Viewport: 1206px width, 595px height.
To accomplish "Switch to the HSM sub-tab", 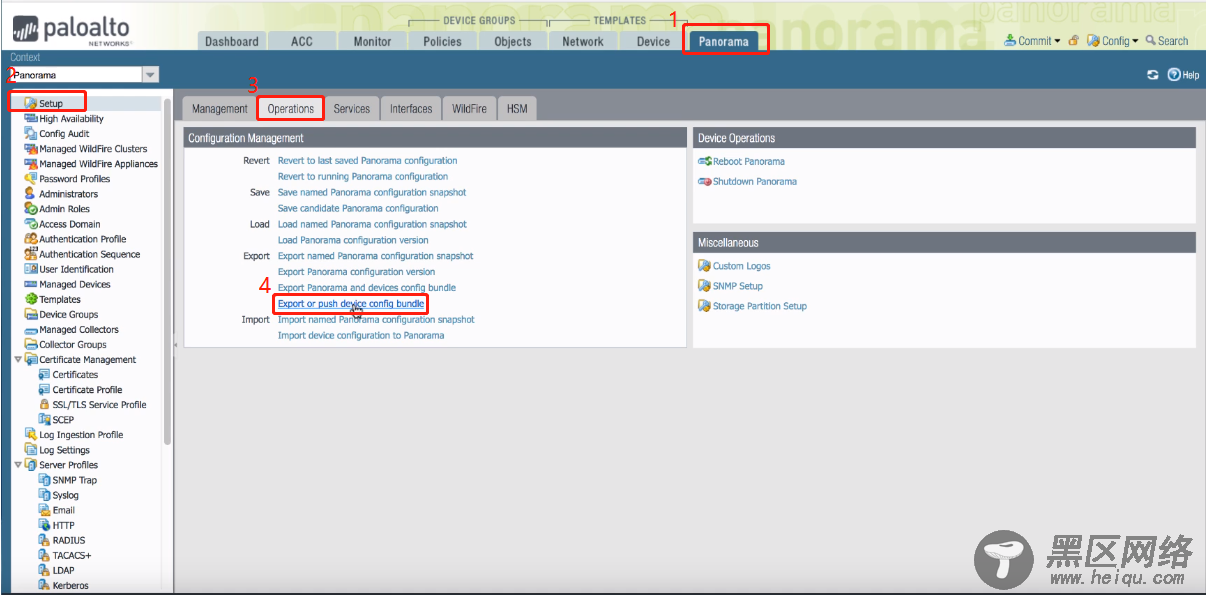I will (517, 109).
